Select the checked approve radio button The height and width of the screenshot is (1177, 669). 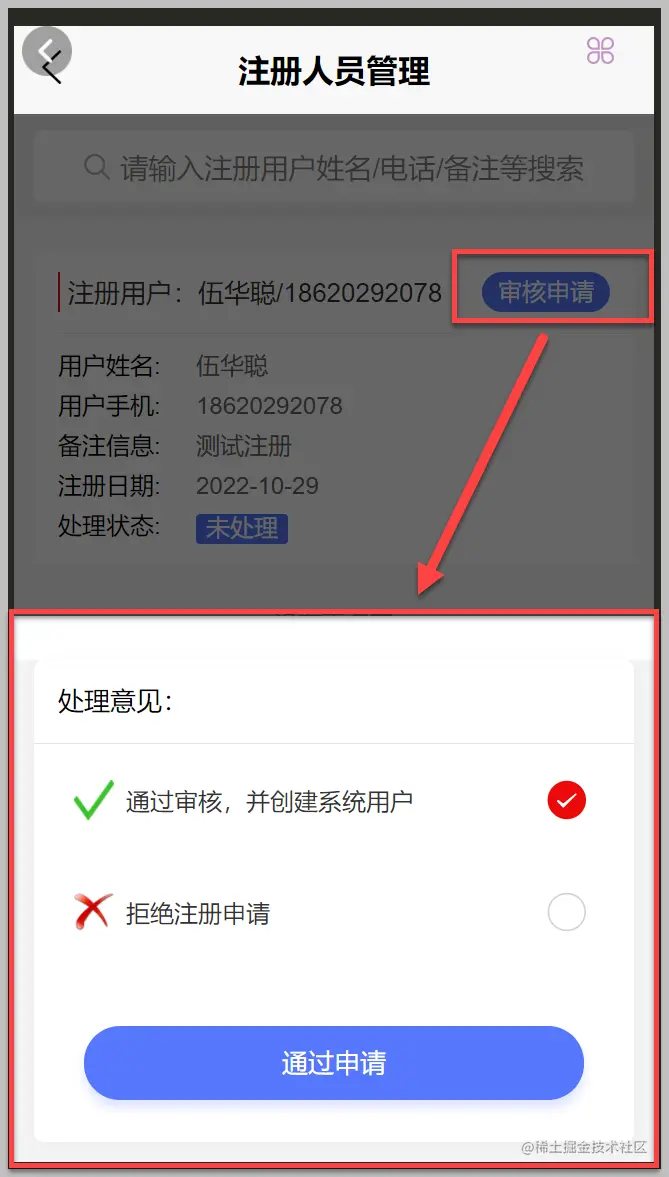pyautogui.click(x=566, y=800)
